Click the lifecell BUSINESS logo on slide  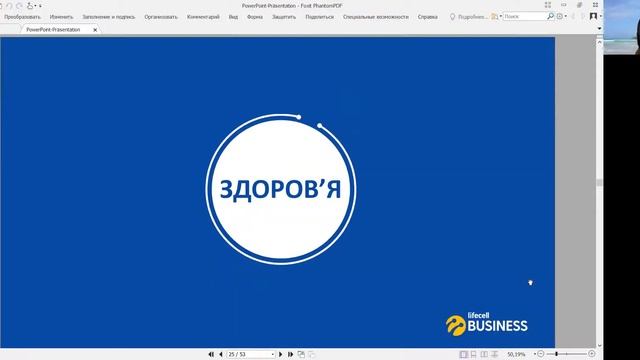pyautogui.click(x=487, y=324)
